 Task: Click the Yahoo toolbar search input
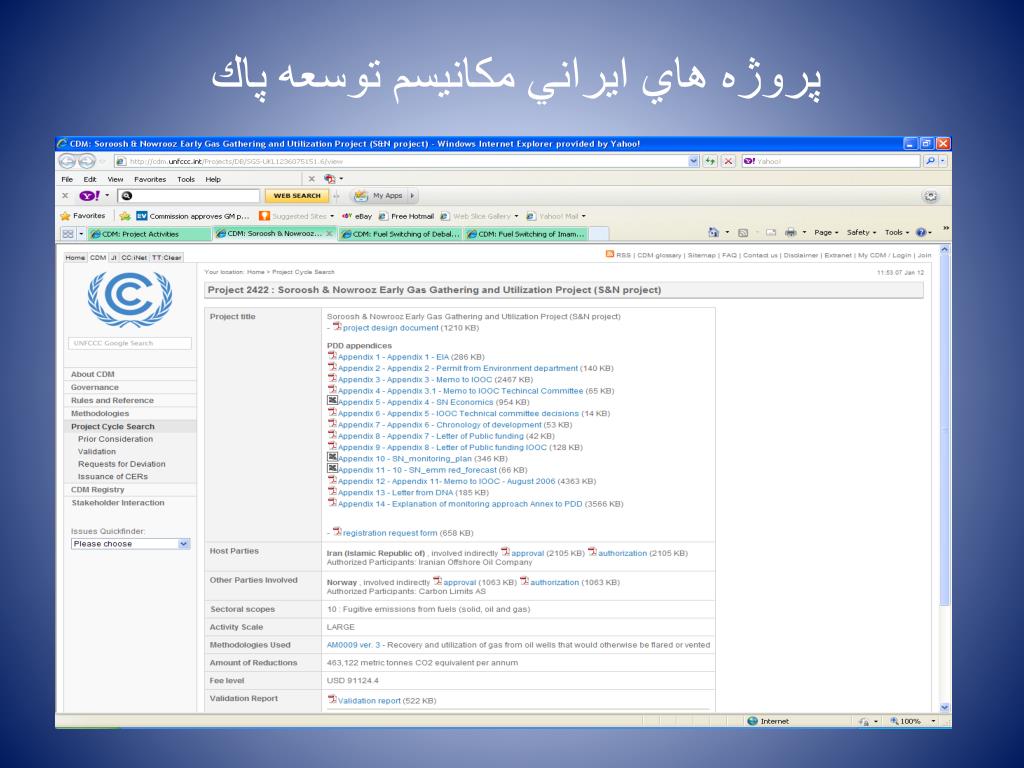pos(189,195)
